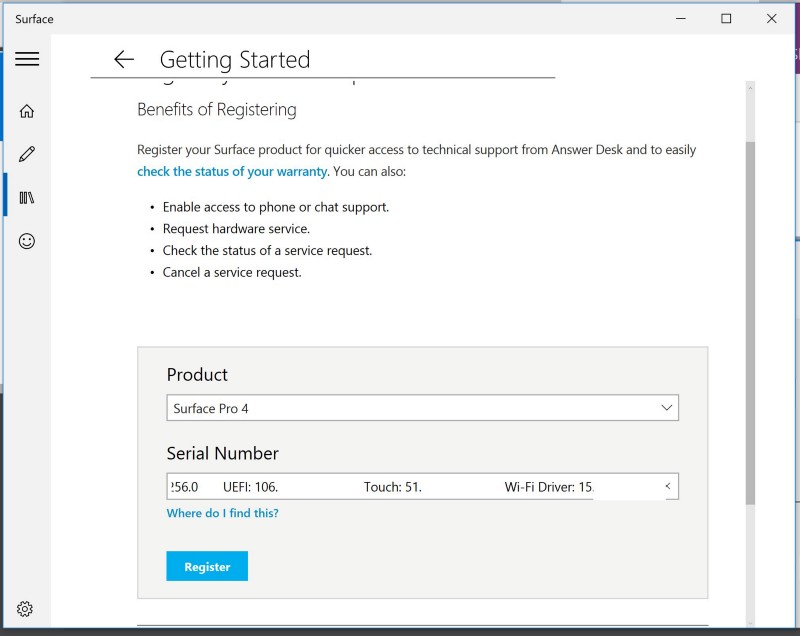Go back using the arrow
The width and height of the screenshot is (800, 636).
click(x=124, y=60)
